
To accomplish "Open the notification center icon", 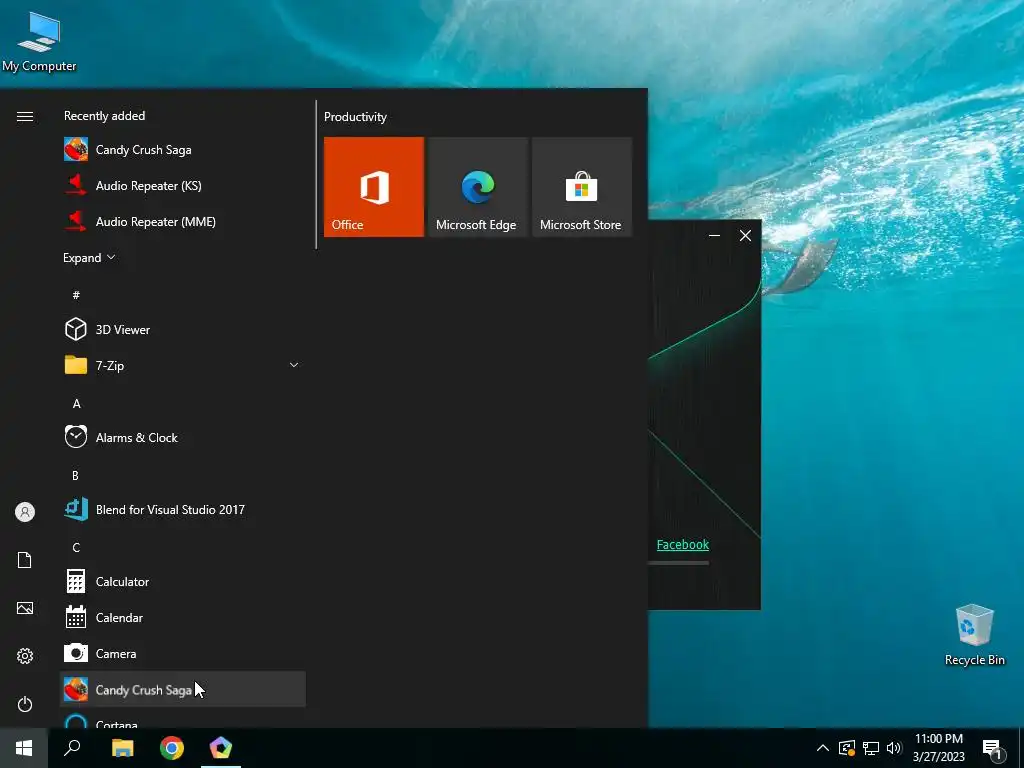I will point(992,749).
